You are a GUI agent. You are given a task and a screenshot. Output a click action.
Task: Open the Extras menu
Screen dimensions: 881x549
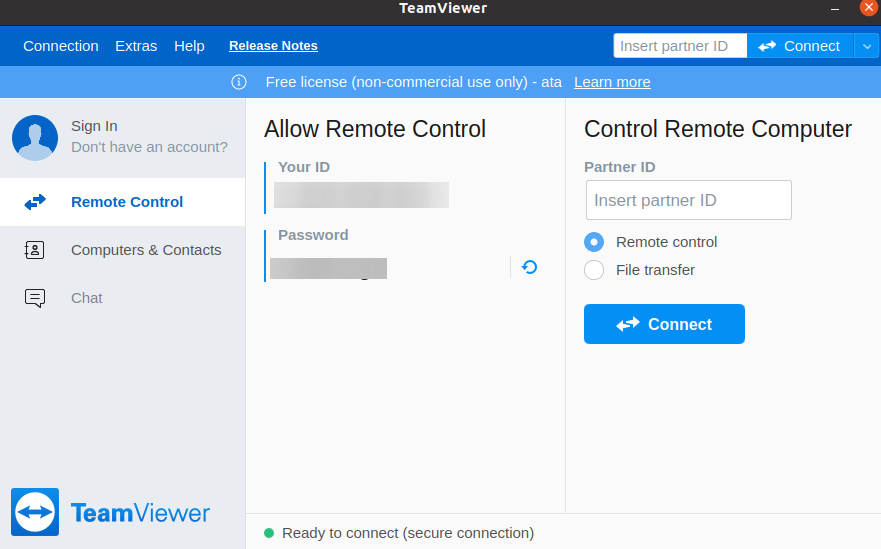(x=136, y=46)
